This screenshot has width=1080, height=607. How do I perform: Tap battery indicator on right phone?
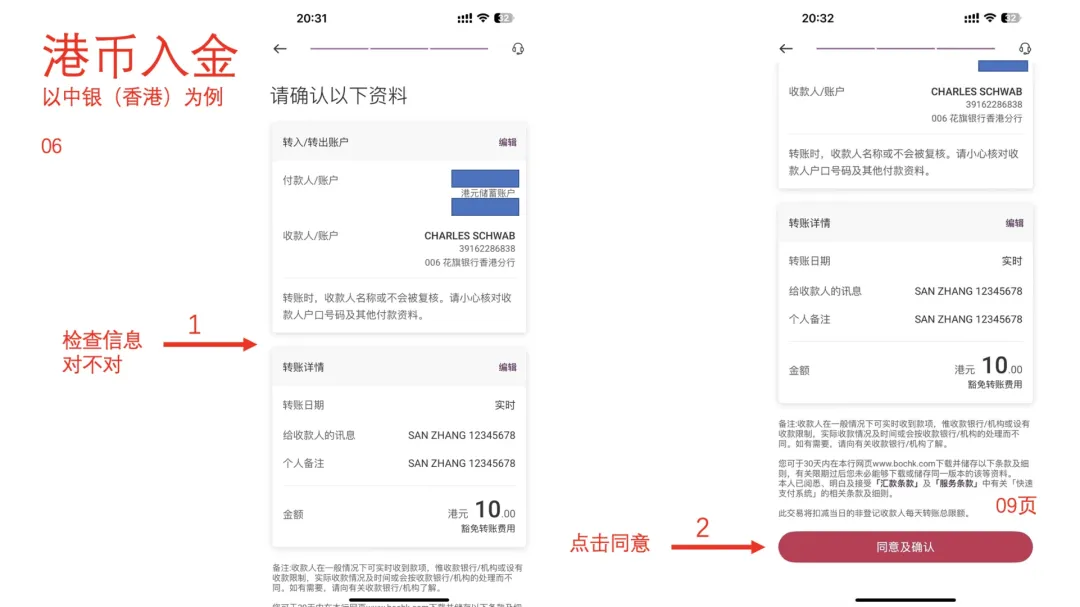click(x=1010, y=18)
